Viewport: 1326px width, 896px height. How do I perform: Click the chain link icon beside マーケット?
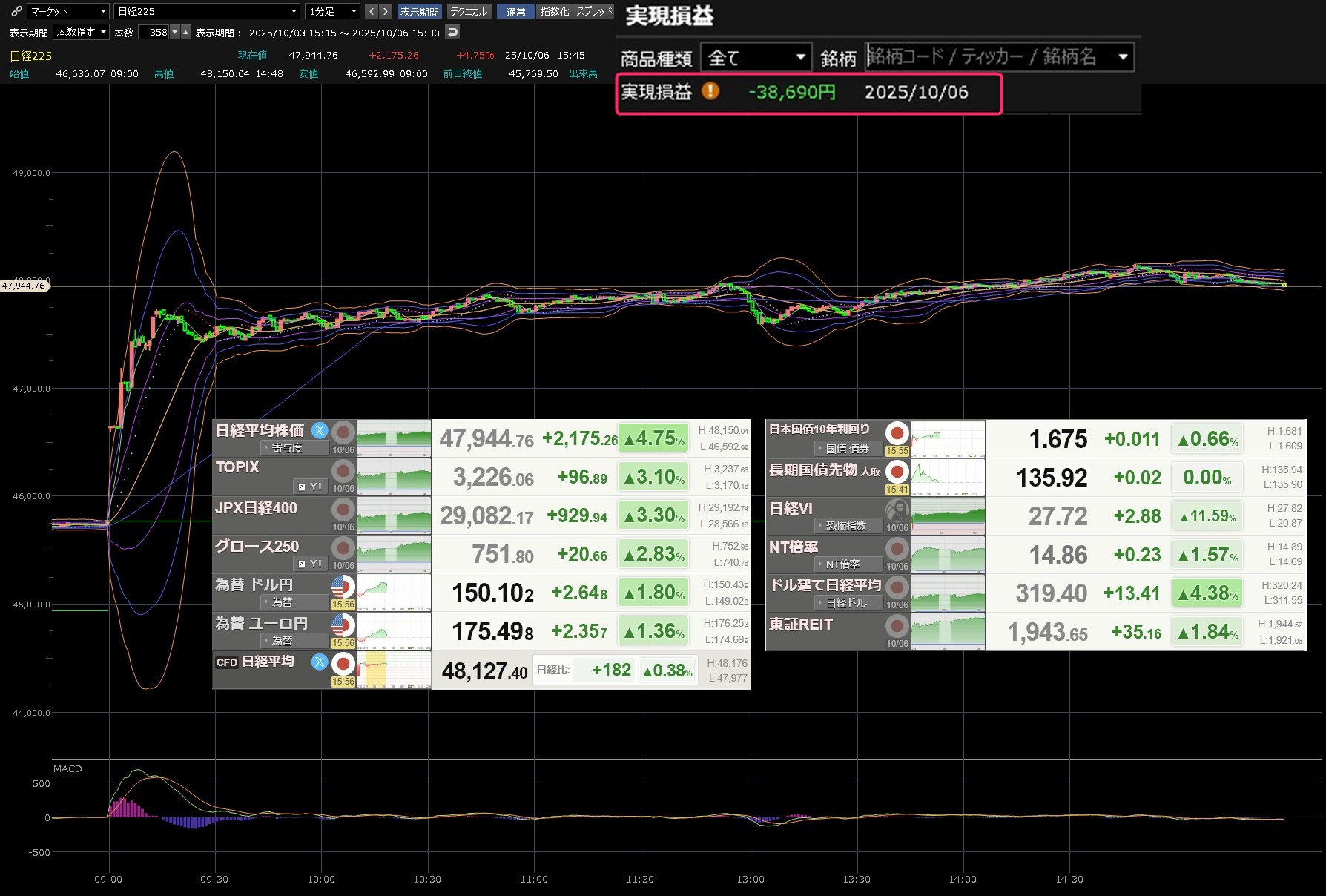[x=16, y=11]
